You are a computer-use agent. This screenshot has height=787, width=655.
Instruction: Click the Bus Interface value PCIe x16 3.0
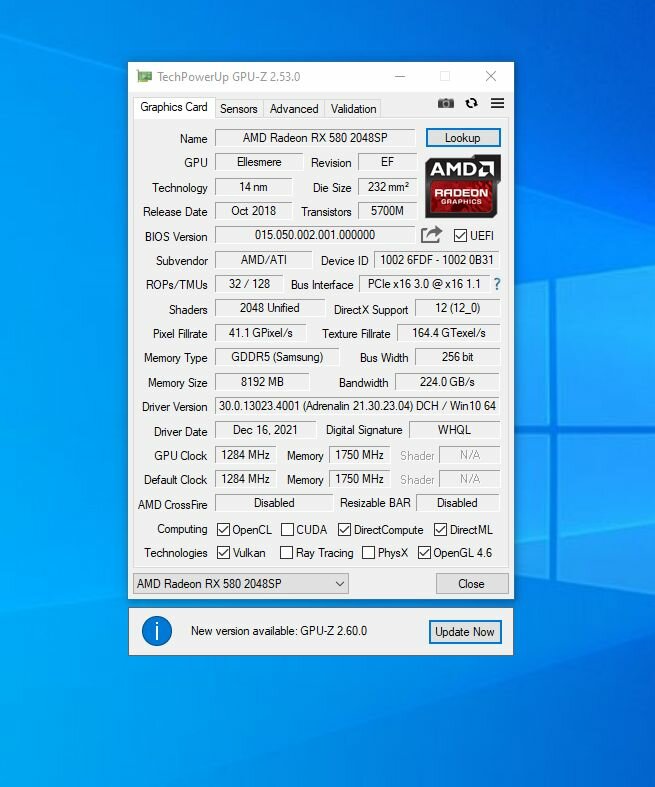pos(424,284)
